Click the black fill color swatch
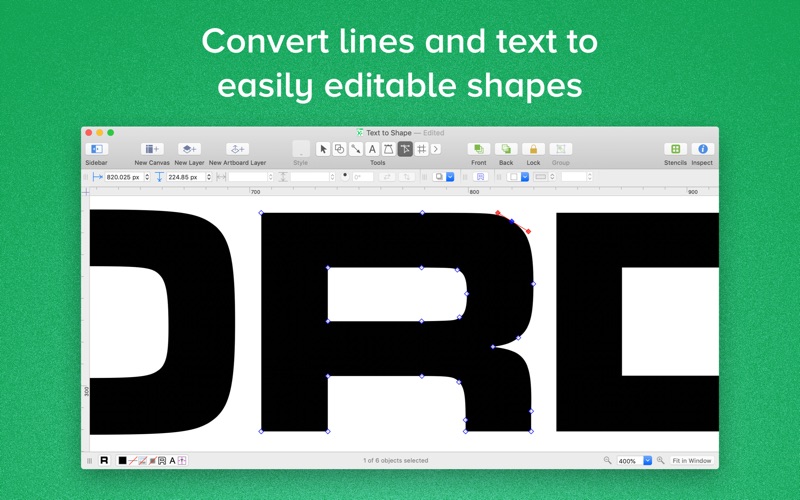 point(122,461)
